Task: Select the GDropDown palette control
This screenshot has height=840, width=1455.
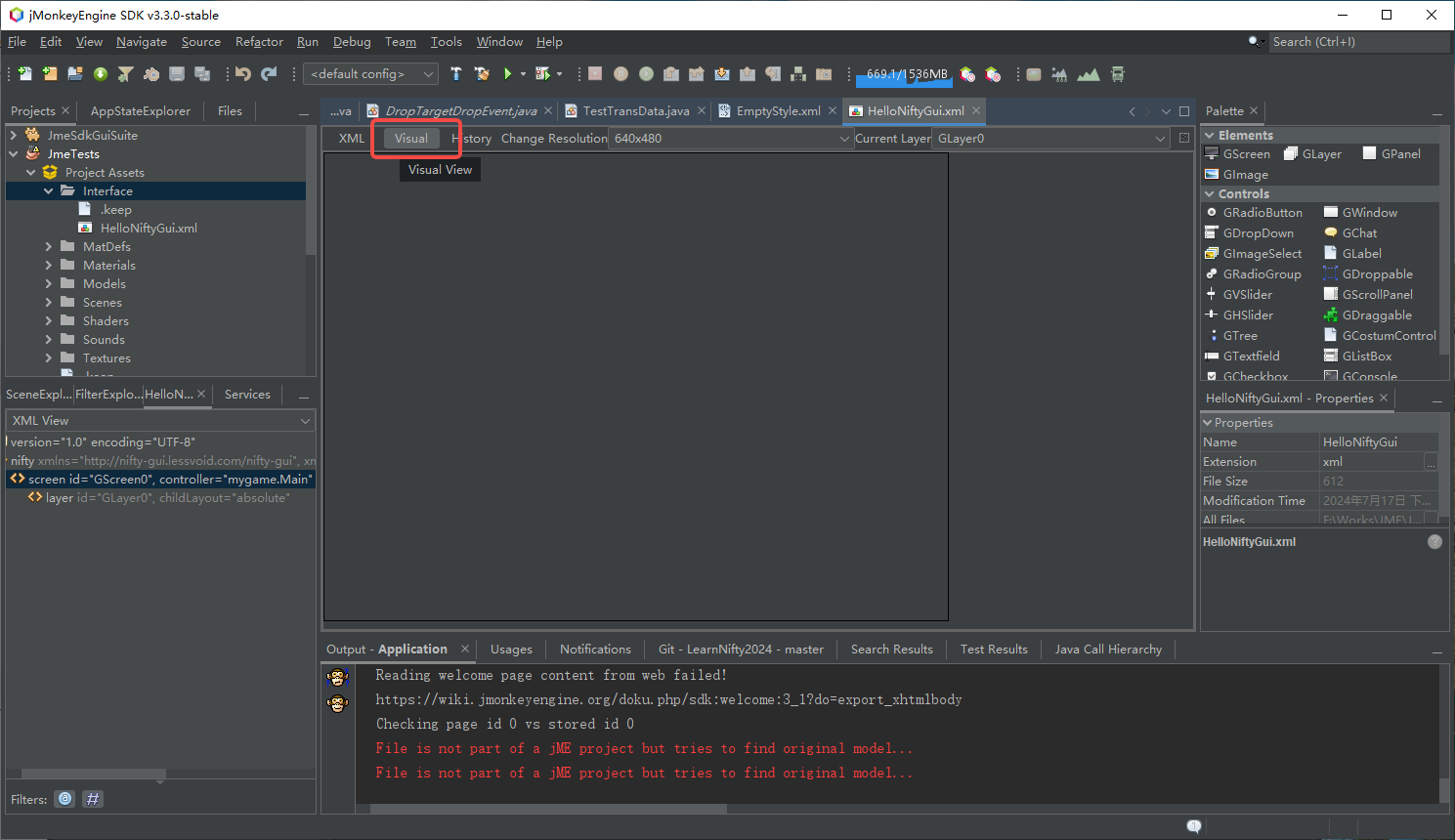Action: (x=1250, y=233)
